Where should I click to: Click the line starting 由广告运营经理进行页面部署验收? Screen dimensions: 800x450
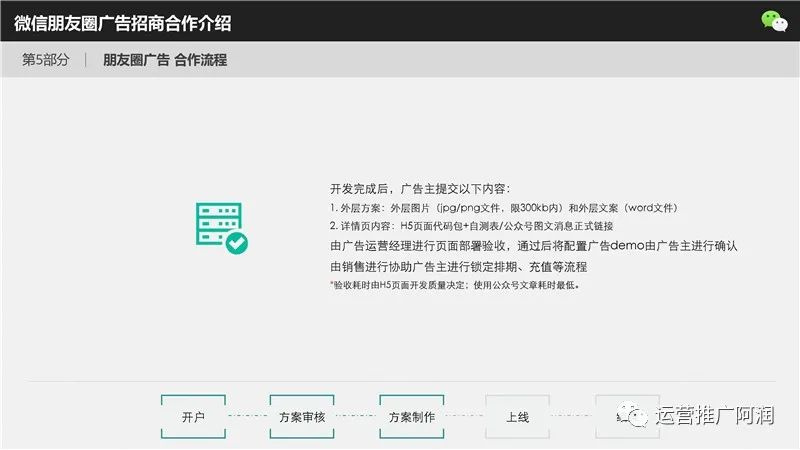click(534, 246)
